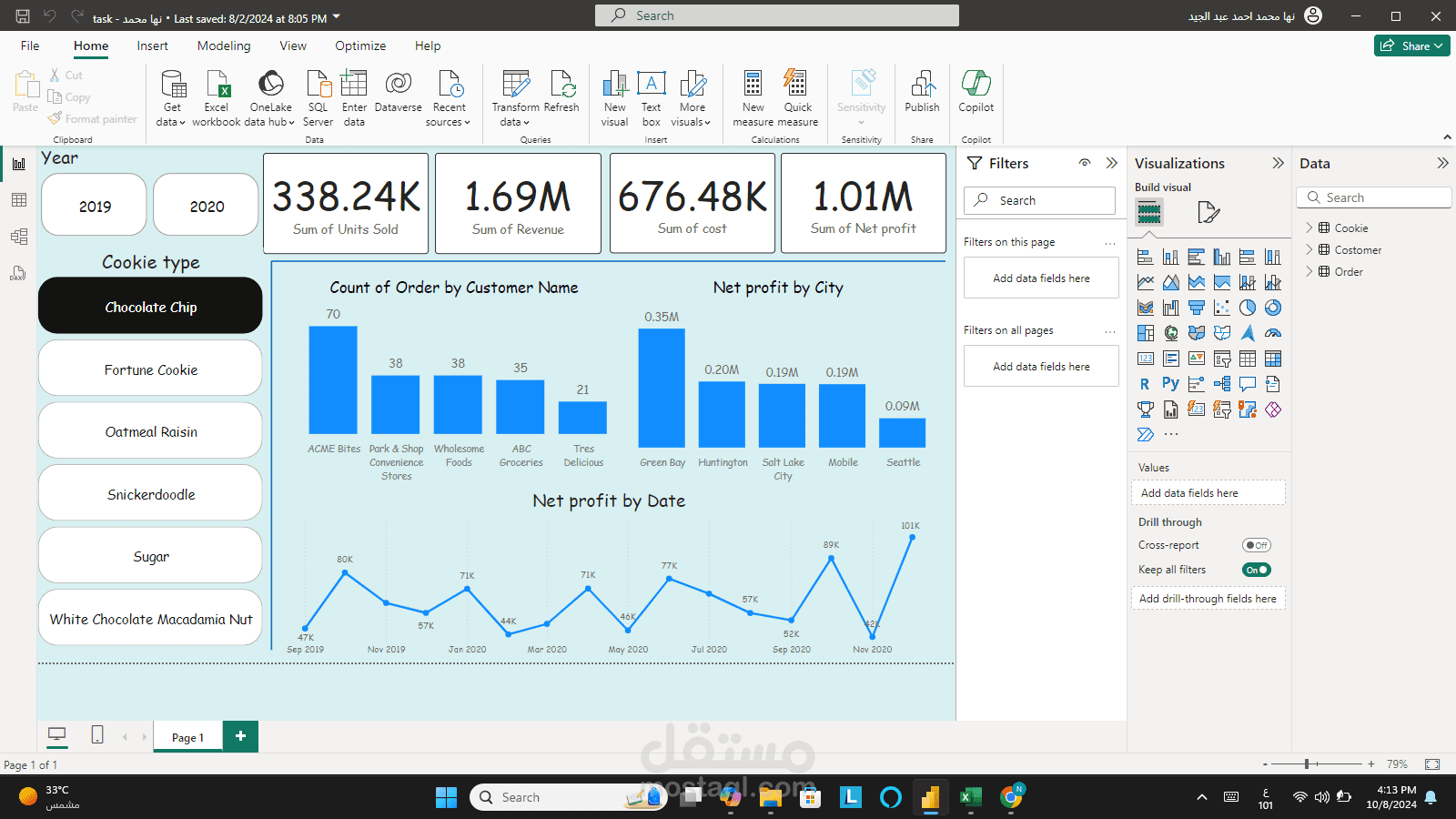Select the line chart visual
This screenshot has height=819, width=1456.
pyautogui.click(x=1146, y=282)
